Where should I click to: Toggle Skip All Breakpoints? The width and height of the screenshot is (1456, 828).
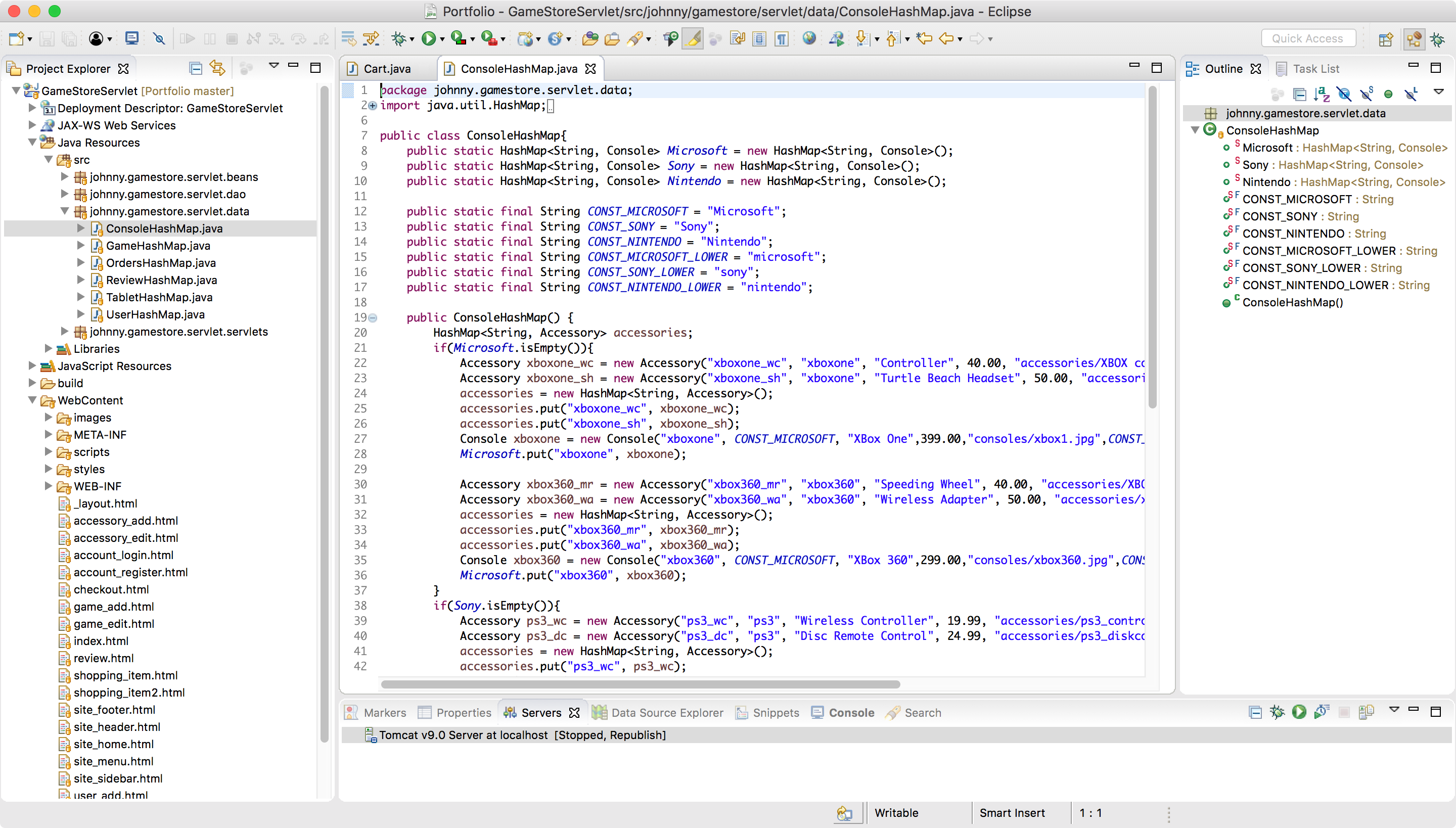coord(159,38)
